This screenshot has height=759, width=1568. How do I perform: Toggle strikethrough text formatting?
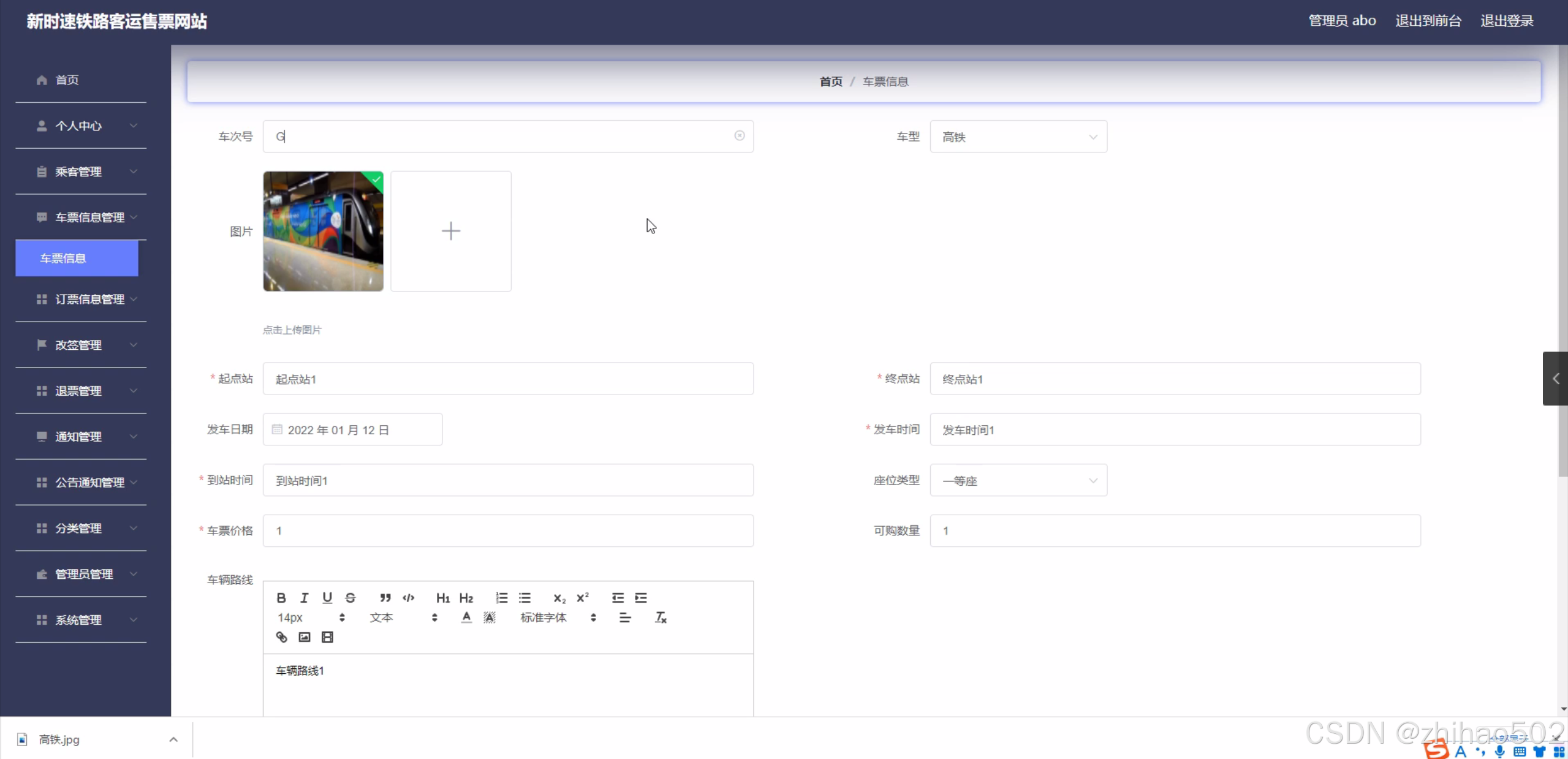(x=350, y=598)
